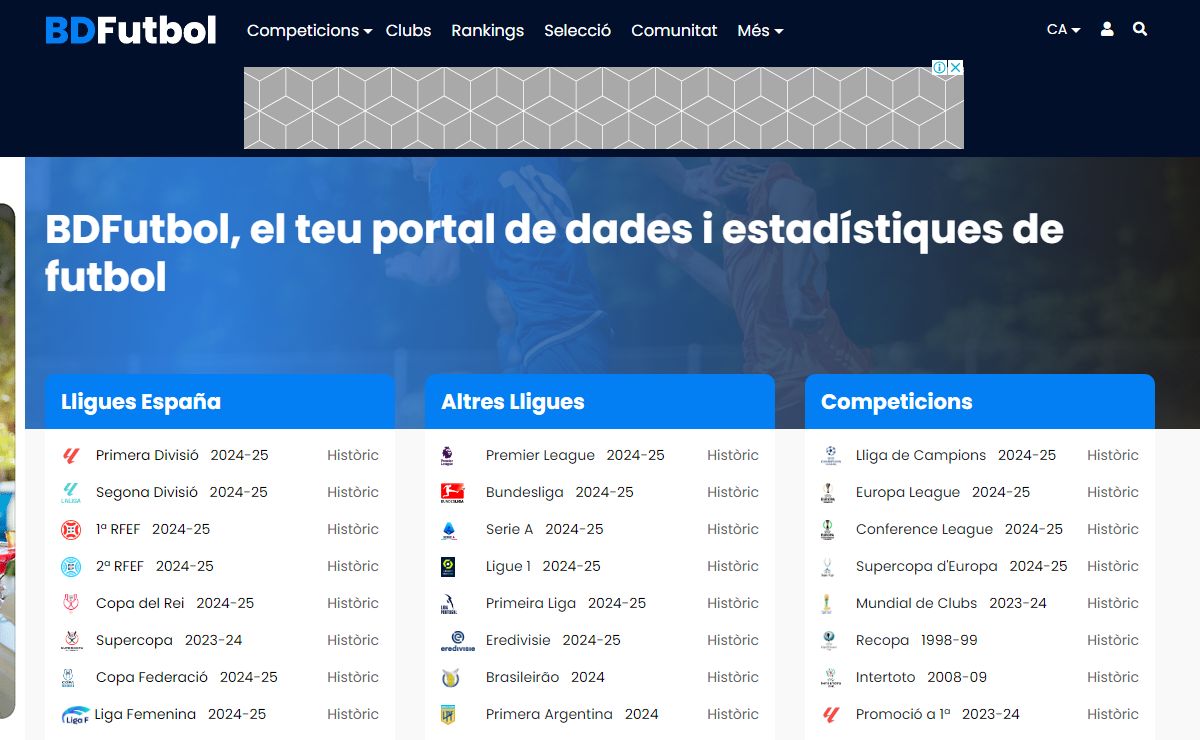Screen dimensions: 1200x740
Task: Expand the Competicions dropdown menu
Action: (x=309, y=30)
